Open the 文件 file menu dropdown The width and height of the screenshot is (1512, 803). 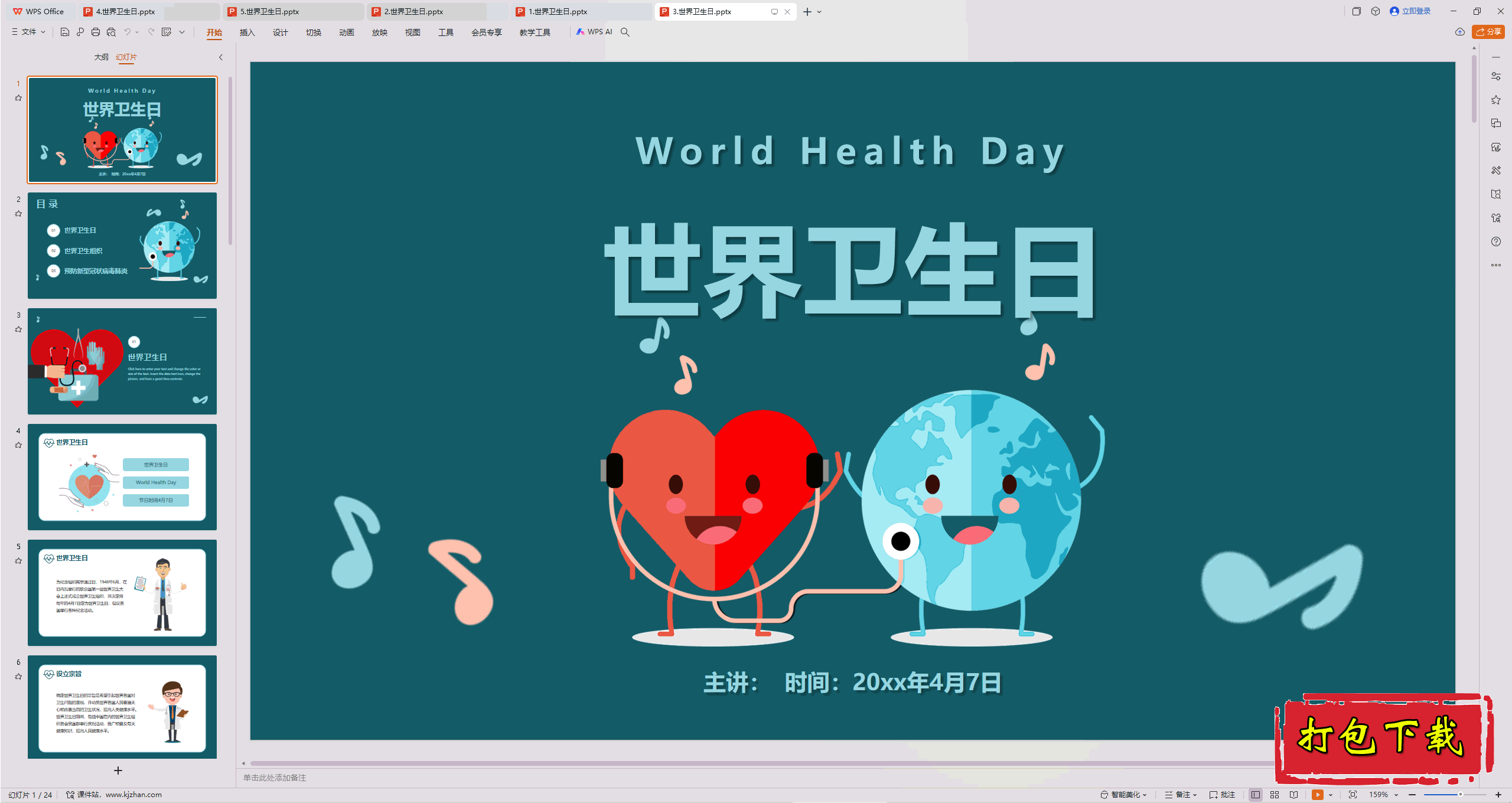[29, 32]
